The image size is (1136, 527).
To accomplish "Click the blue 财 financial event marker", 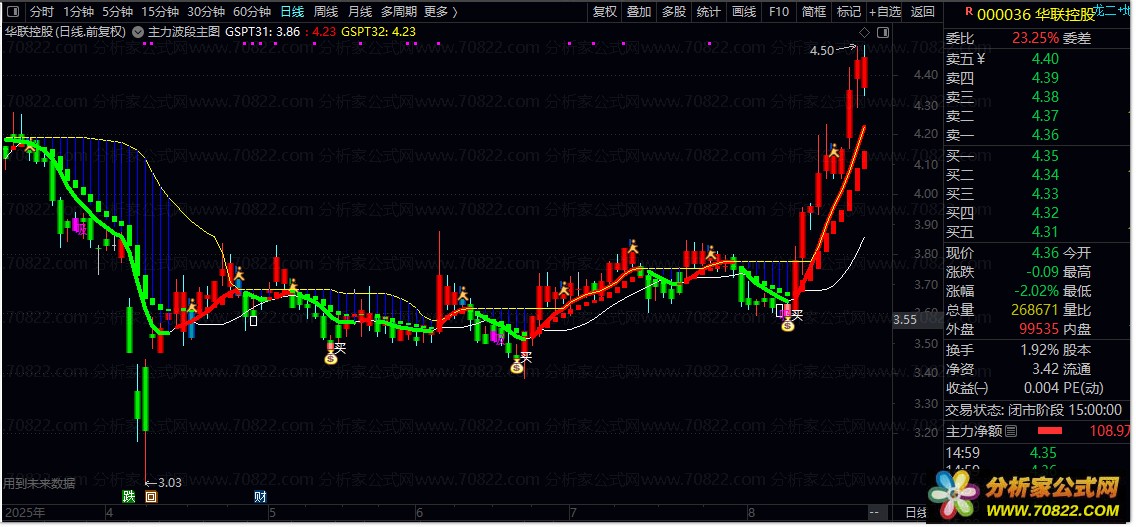I will [x=260, y=497].
